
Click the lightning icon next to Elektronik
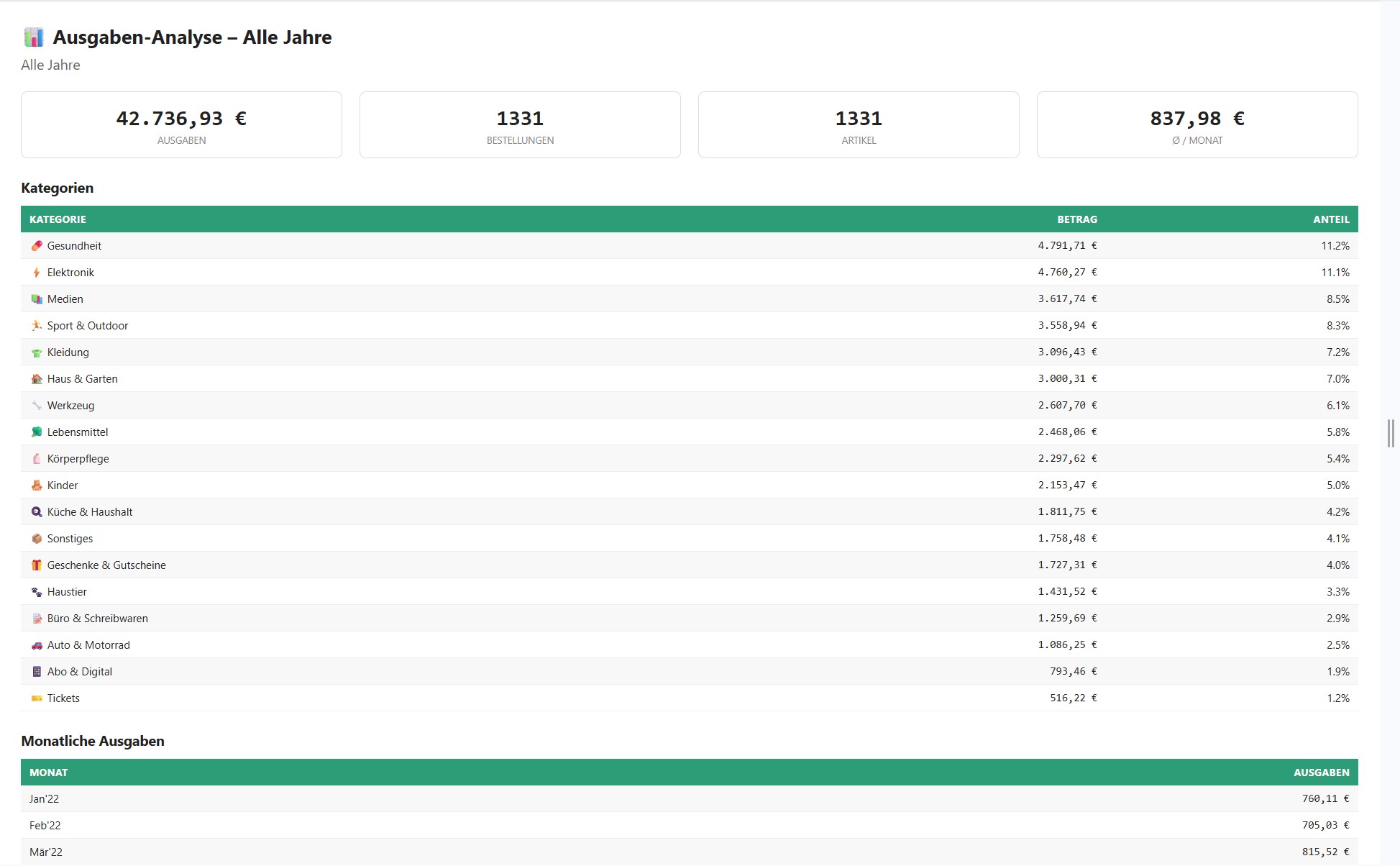point(37,273)
